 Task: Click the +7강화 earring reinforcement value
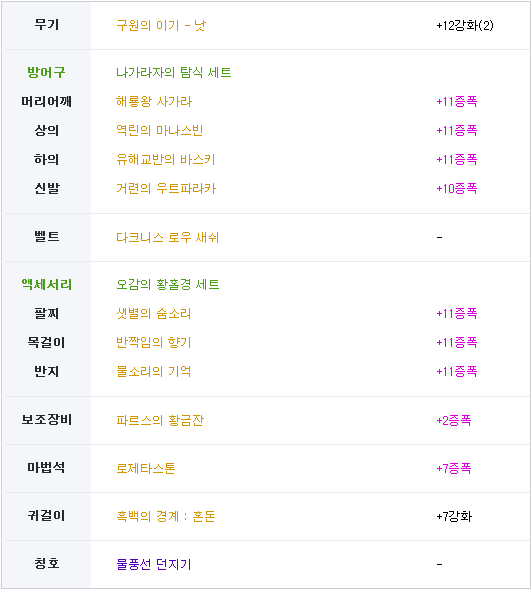(x=454, y=516)
